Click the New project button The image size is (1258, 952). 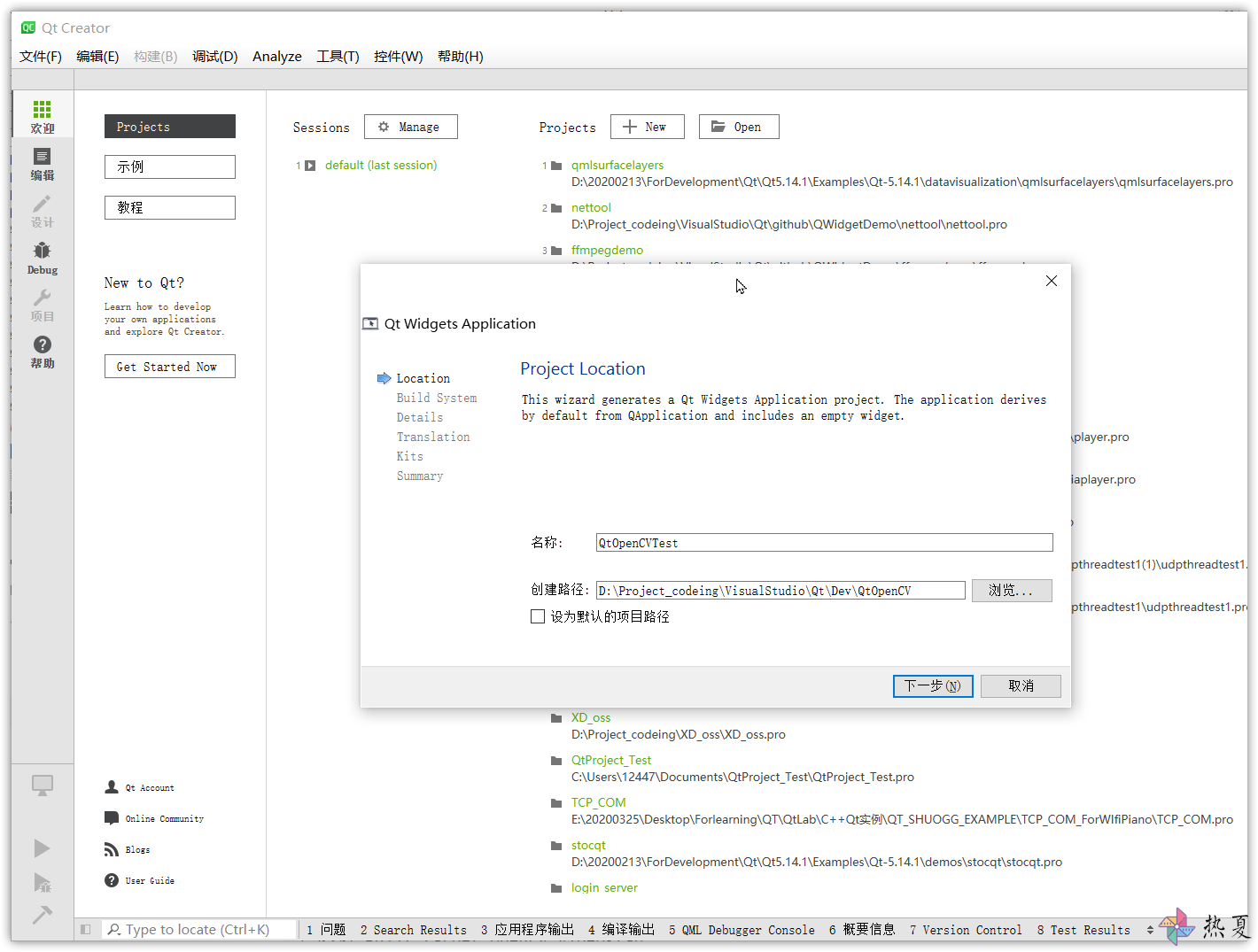coord(648,127)
